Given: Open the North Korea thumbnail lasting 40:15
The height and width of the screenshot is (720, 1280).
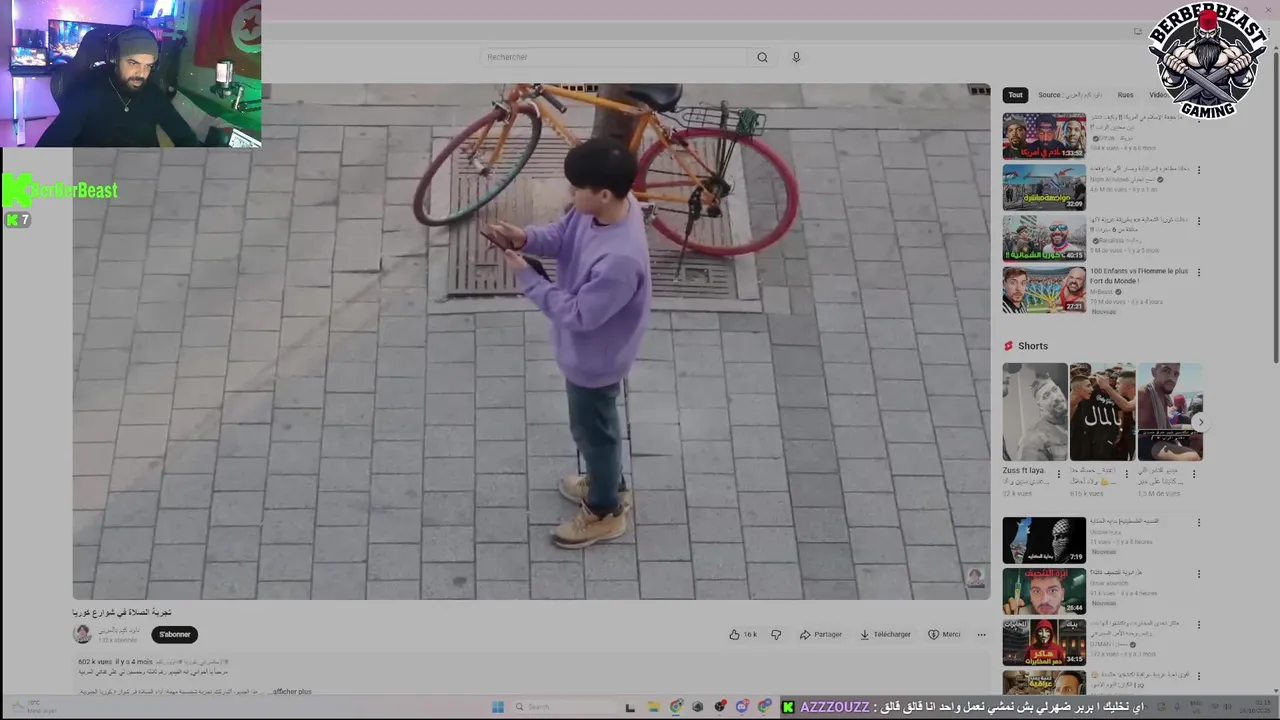Looking at the screenshot, I should [1044, 238].
